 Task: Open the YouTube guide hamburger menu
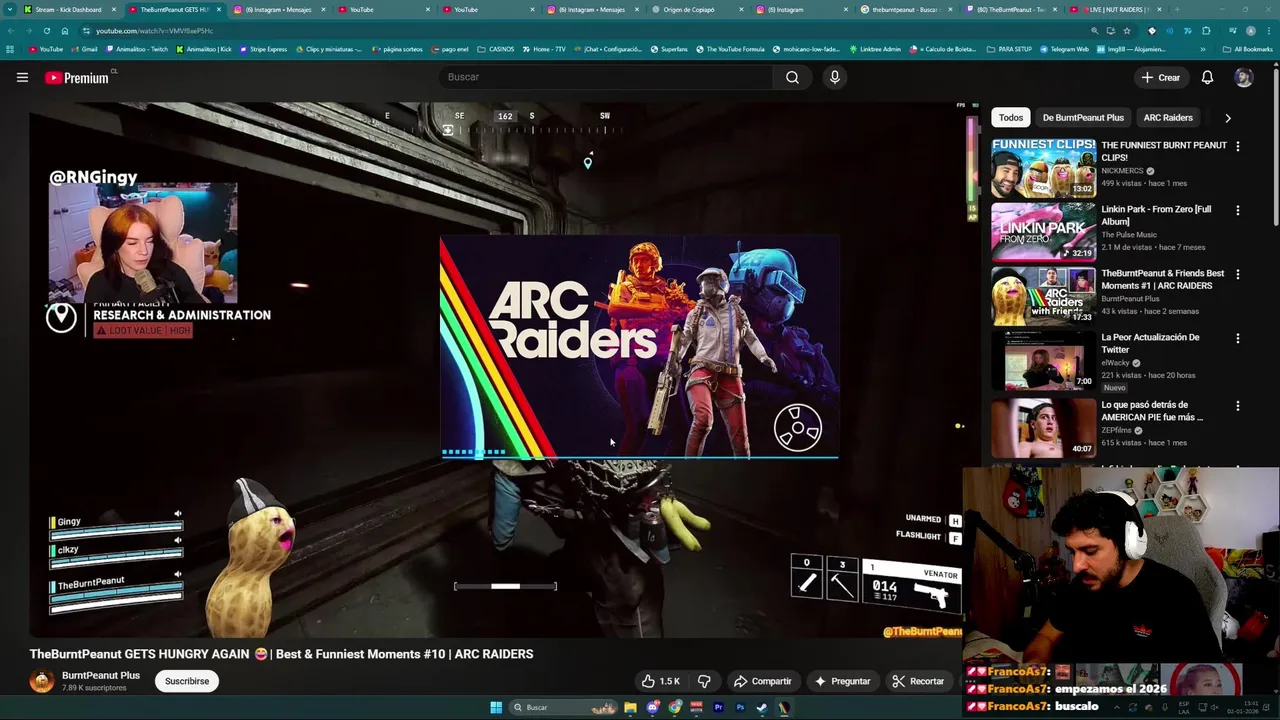click(22, 77)
